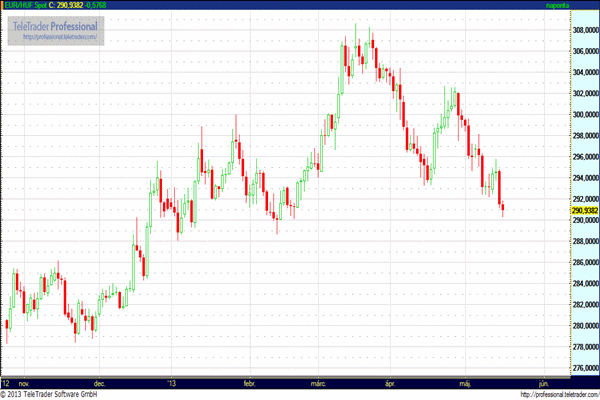Viewport: 600px width, 400px height.
Task: Click the EUR/HUF Spot title label
Action: coord(23,6)
